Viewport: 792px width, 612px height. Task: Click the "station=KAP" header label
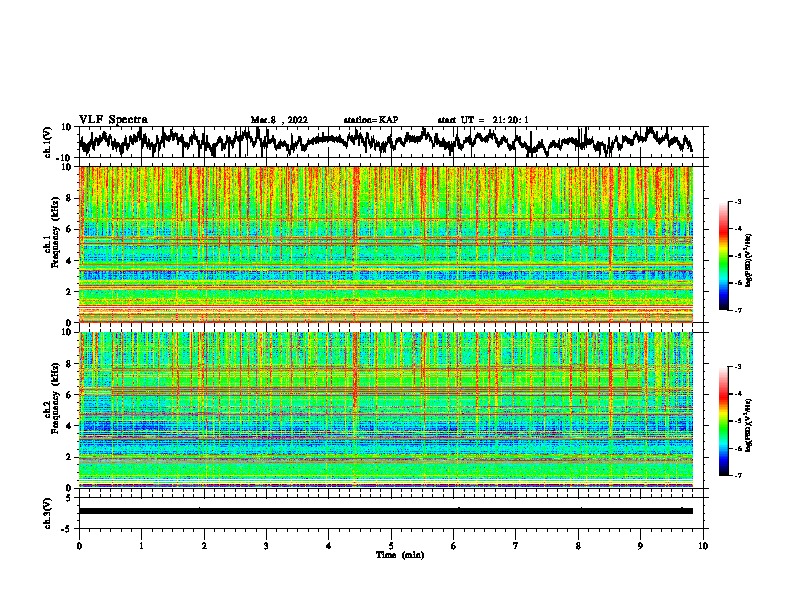click(x=371, y=120)
